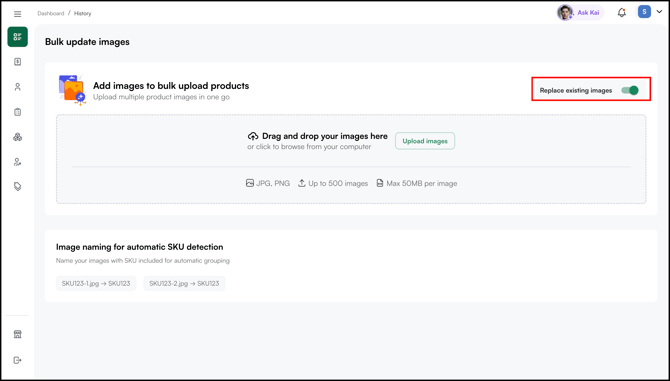This screenshot has width=670, height=381.
Task: Click 'Upload multiple product images in one go'
Action: [162, 97]
